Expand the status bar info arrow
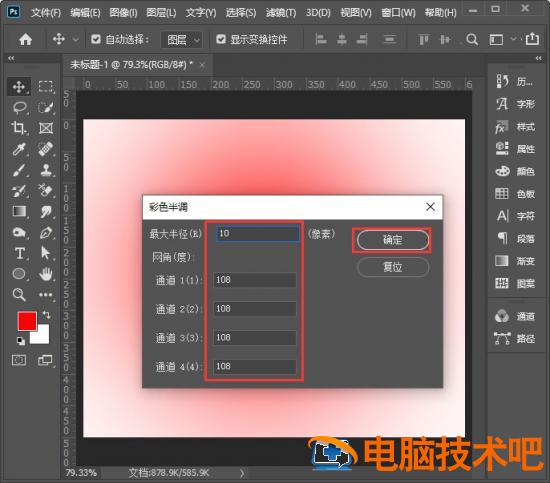 [242, 474]
